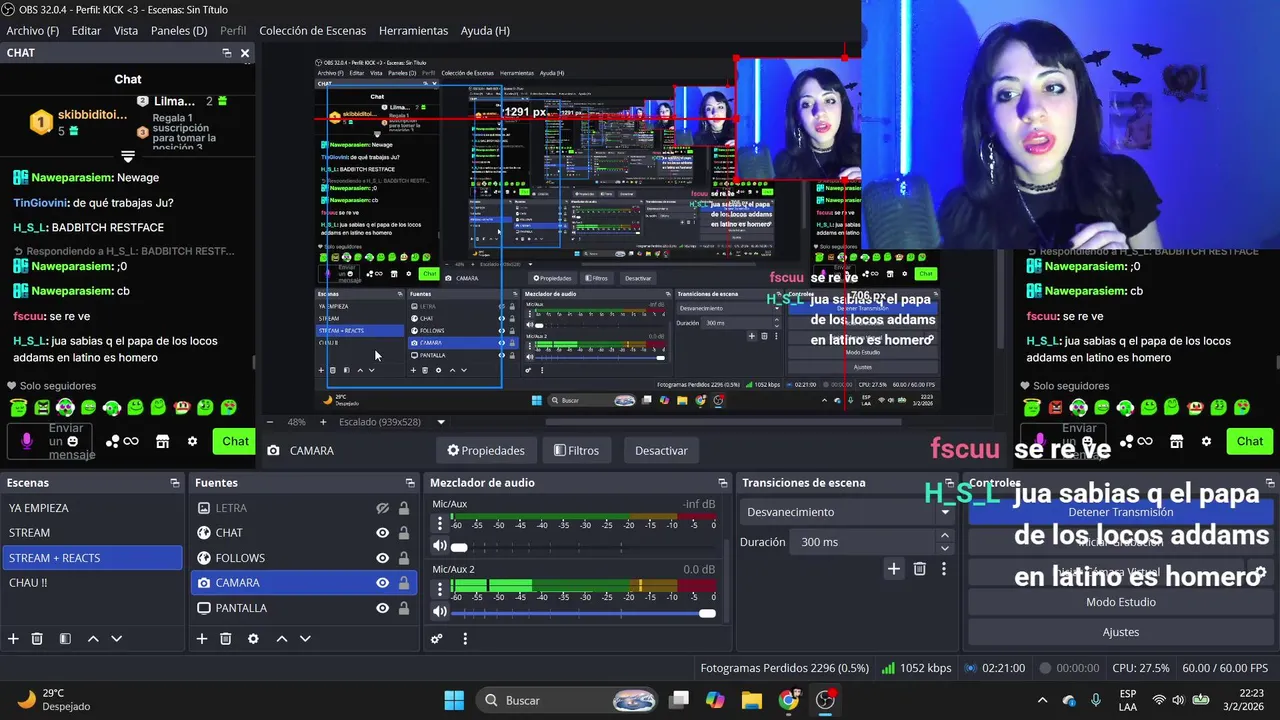Undock the Fuentes panel
Image resolution: width=1280 pixels, height=720 pixels.
pyautogui.click(x=410, y=483)
